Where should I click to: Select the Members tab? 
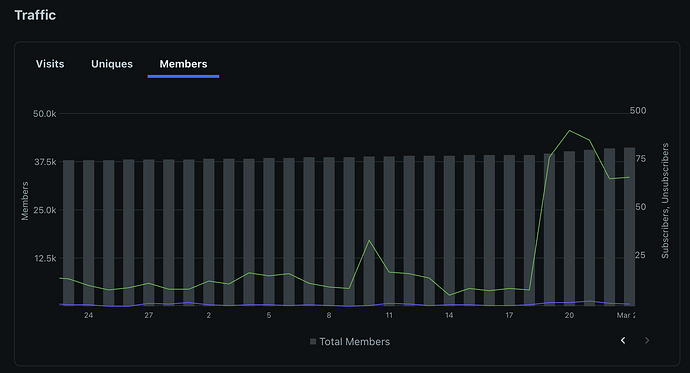(183, 64)
